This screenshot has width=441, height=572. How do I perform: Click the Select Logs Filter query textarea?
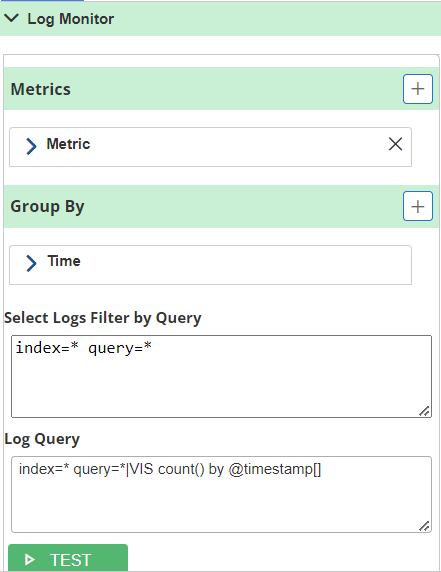(x=221, y=376)
